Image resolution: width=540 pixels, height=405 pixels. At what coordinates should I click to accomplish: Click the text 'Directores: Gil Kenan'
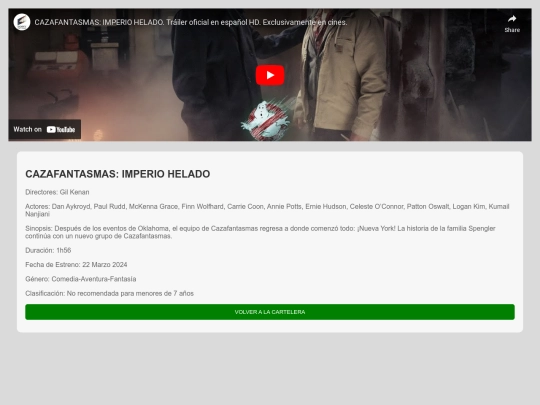57,192
